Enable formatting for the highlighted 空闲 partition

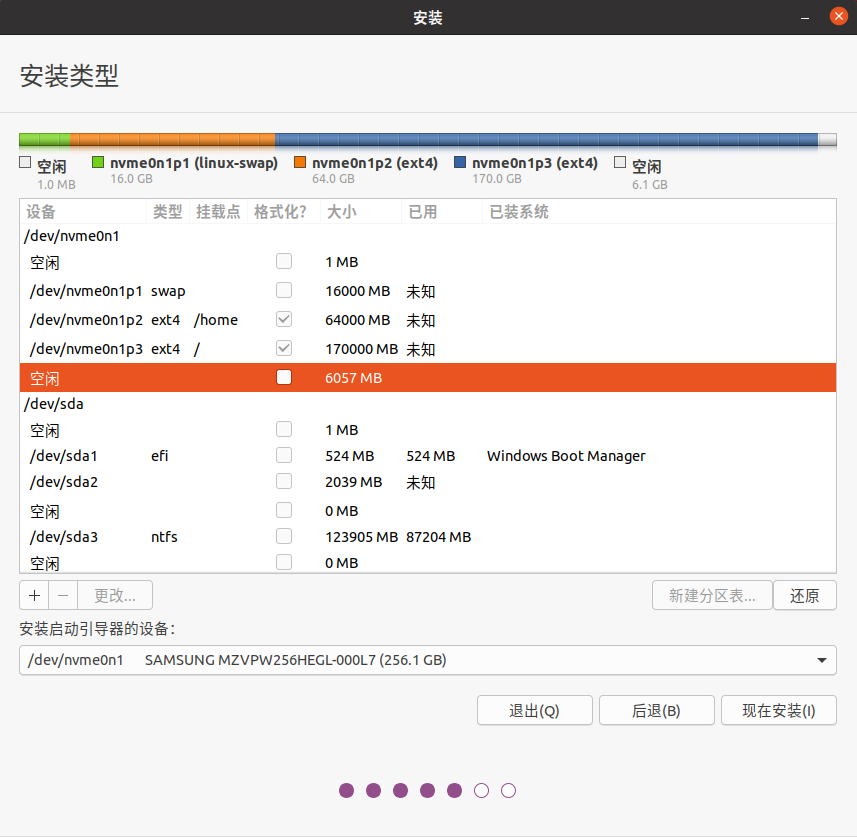(283, 377)
